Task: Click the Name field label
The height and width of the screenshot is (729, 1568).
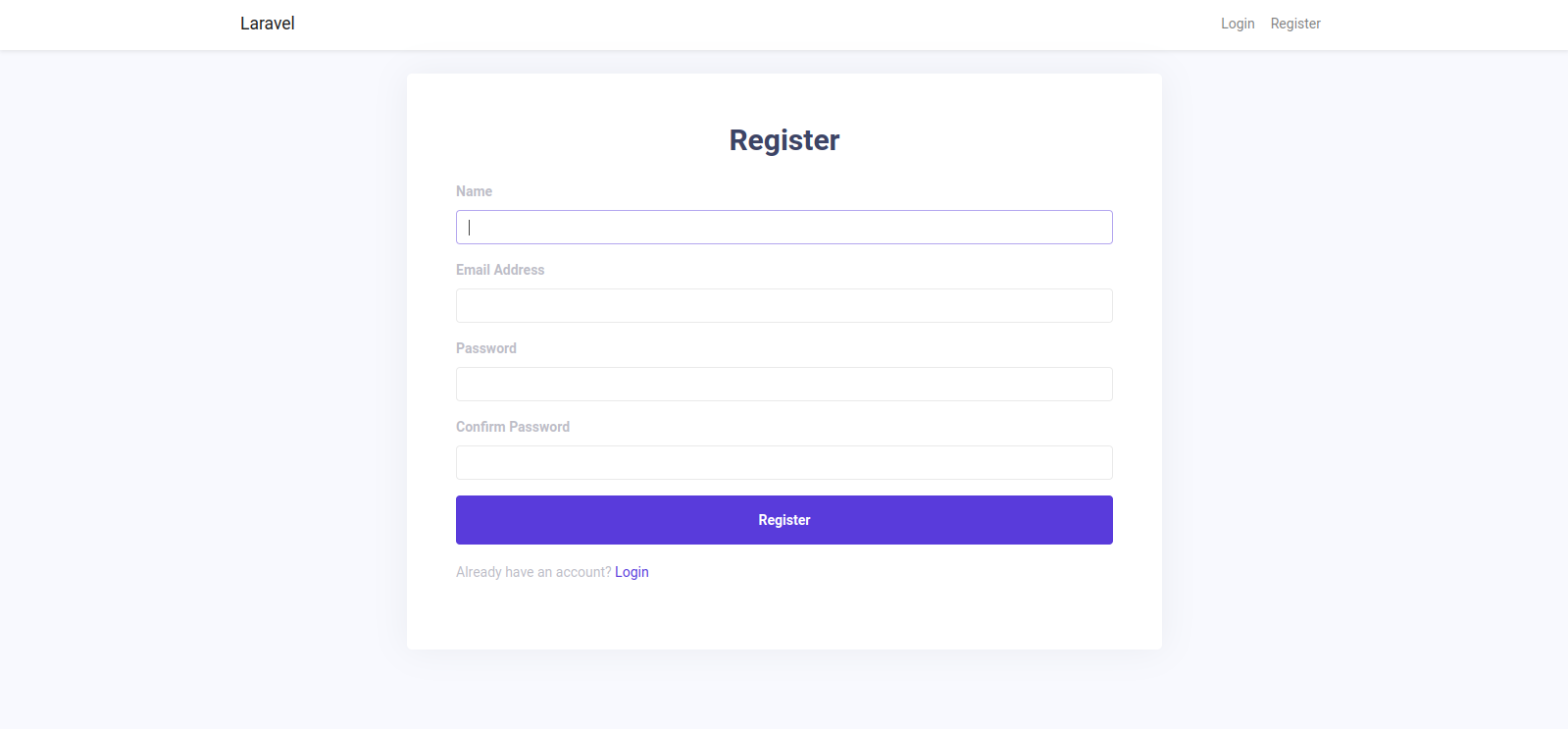Action: tap(474, 191)
